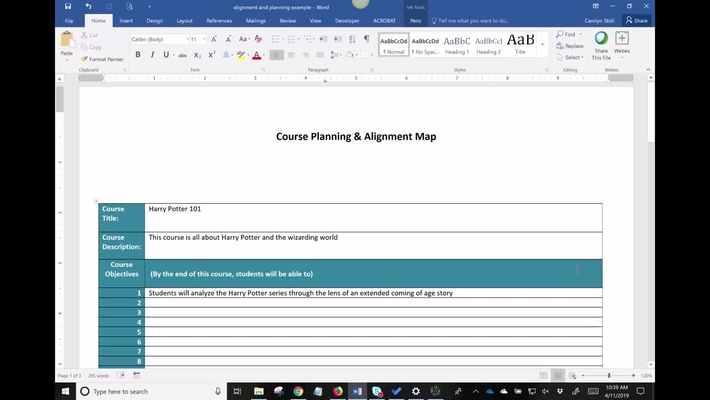Viewport: 710px width, 400px height.
Task: Open the Paragraph dialog launcher
Action: [x=371, y=70]
